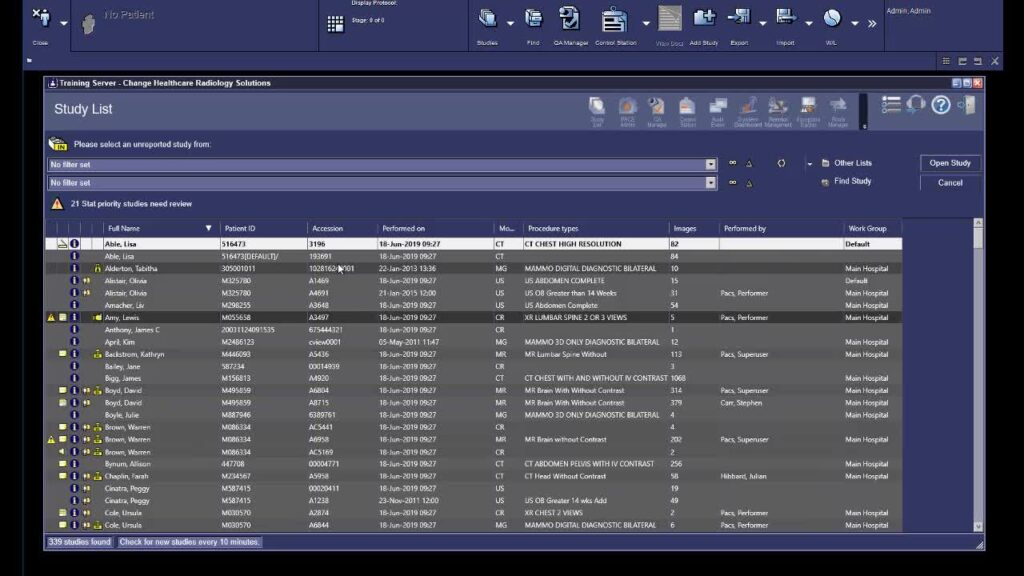1024x576 pixels.
Task: Click the Study List icon in window toolbar
Action: (597, 112)
